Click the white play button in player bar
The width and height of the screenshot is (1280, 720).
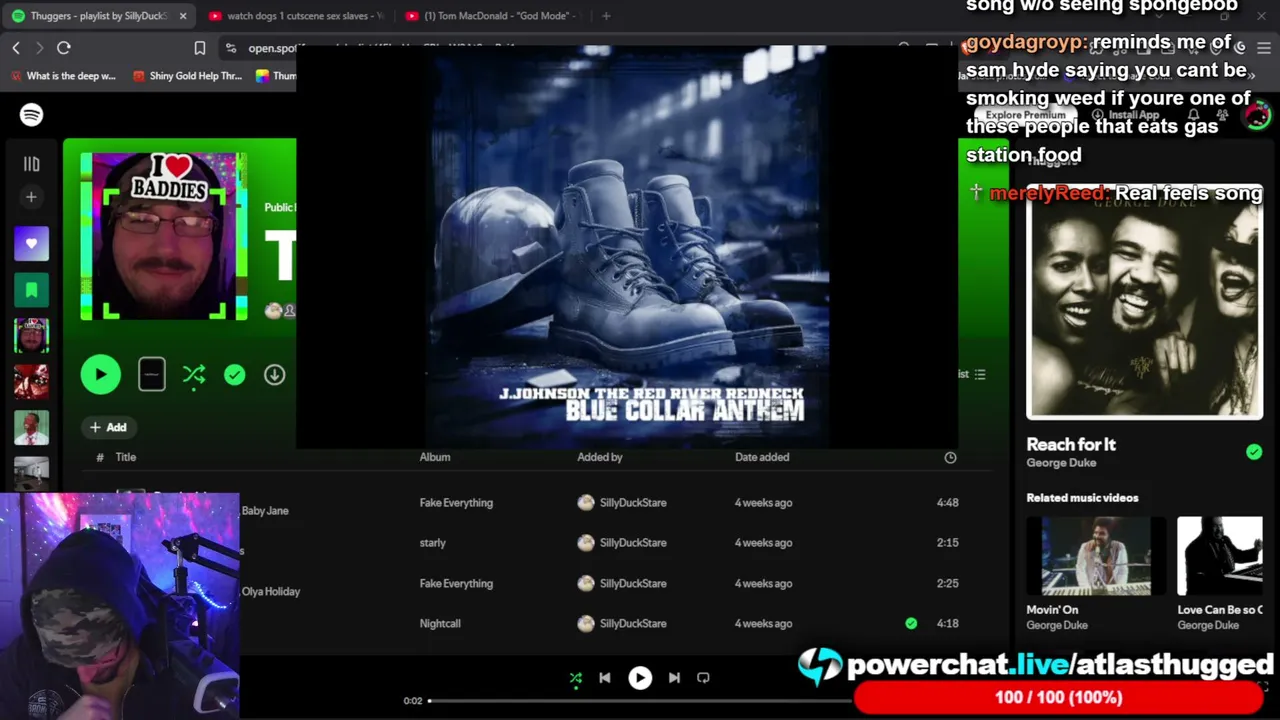pyautogui.click(x=640, y=678)
